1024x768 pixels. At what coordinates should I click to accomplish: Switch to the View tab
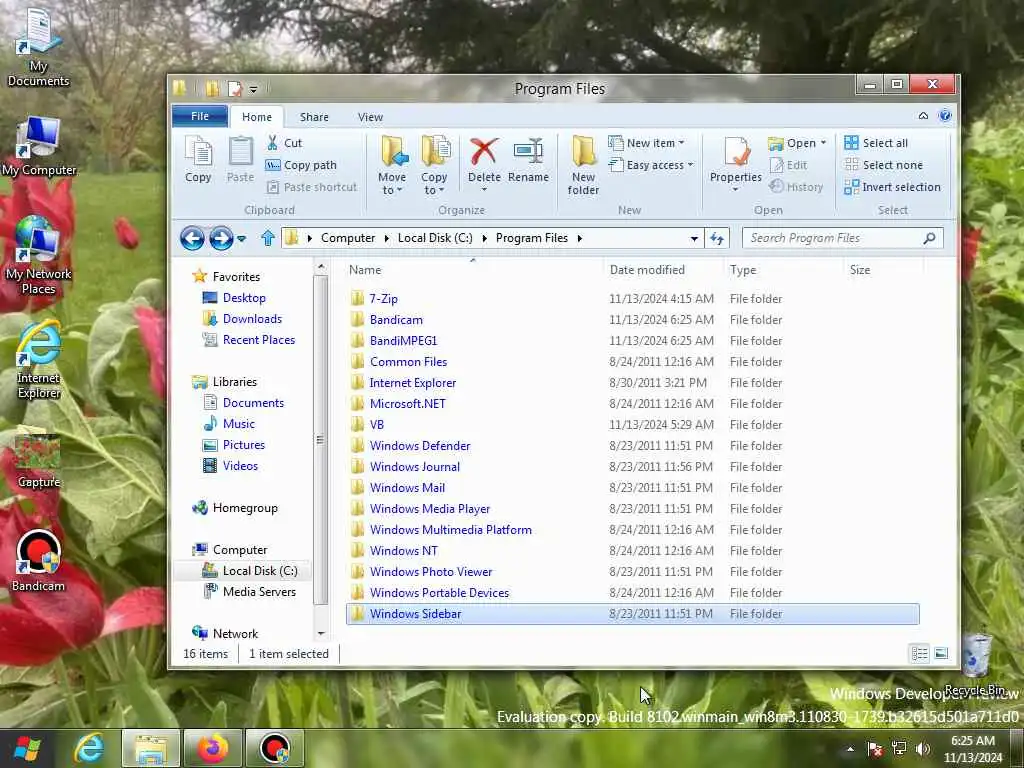coord(370,117)
